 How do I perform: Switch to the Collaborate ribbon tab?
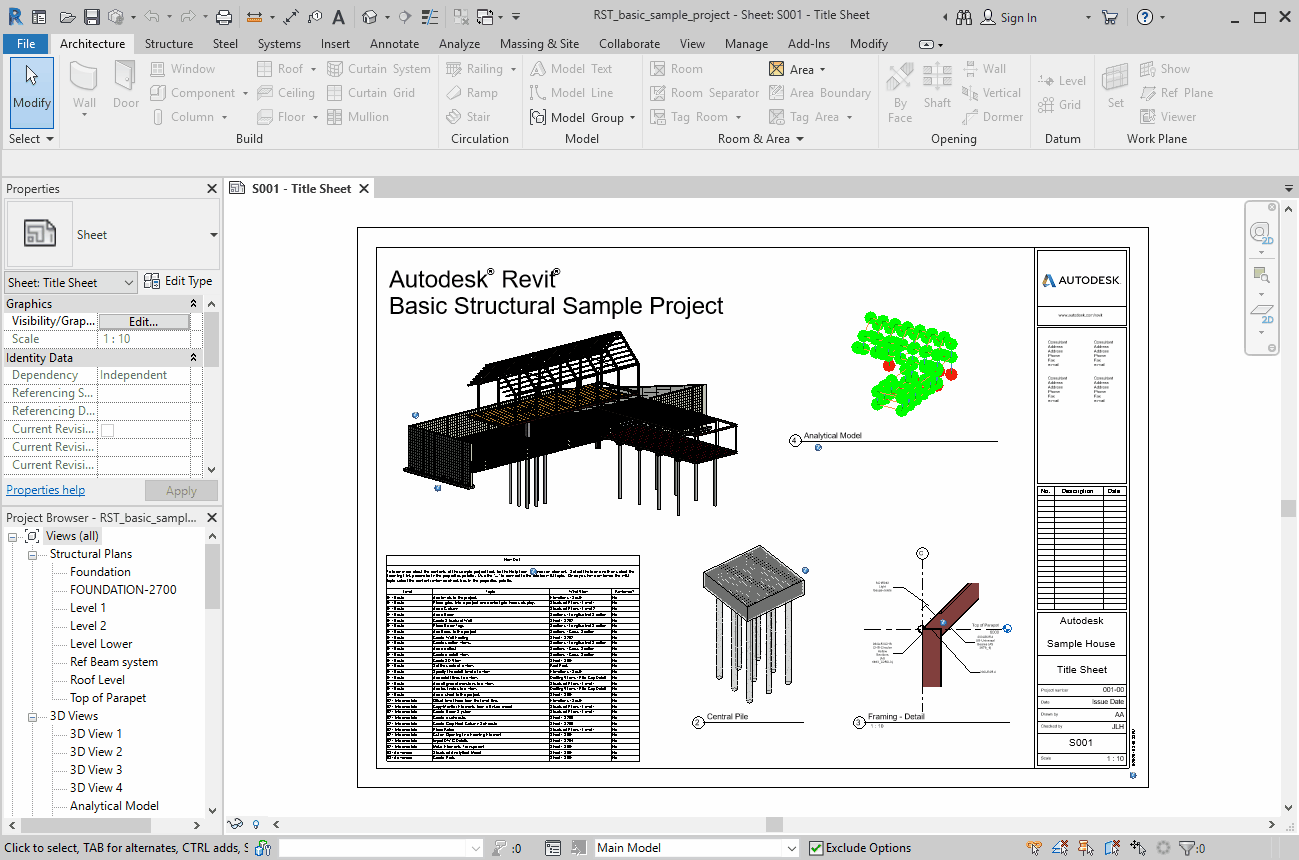pos(629,43)
